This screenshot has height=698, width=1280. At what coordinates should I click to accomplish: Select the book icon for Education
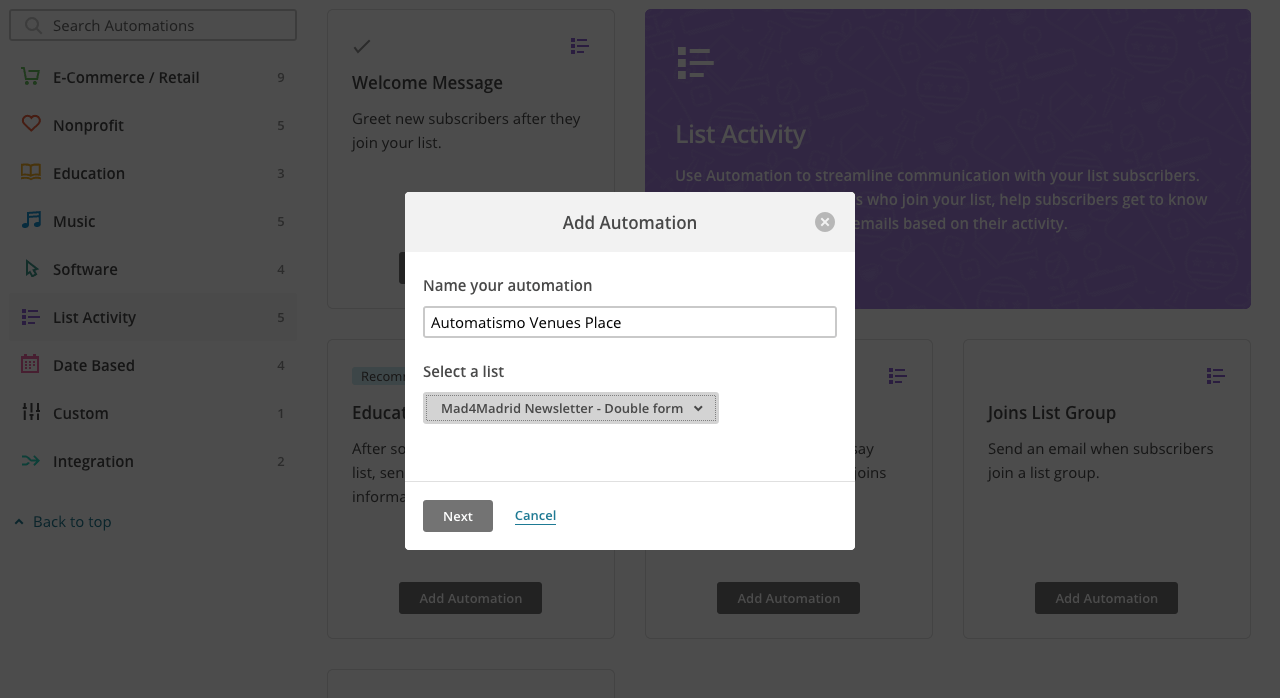point(29,172)
